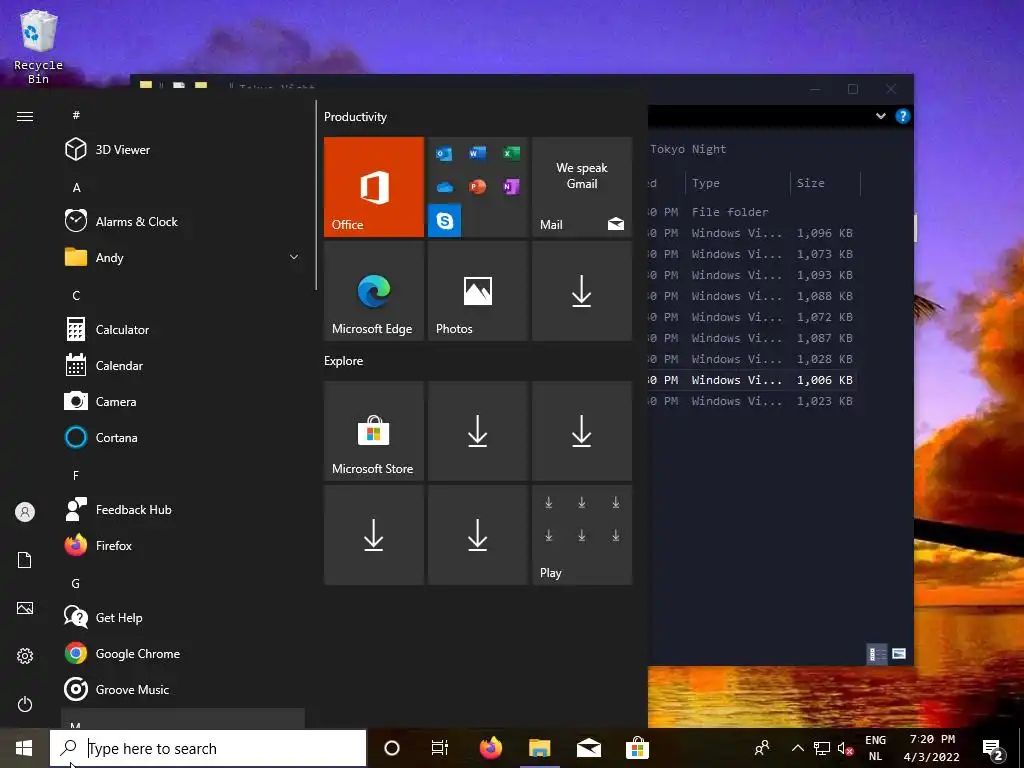
Task: Select the file row sized 1,096 KB
Action: [x=752, y=233]
